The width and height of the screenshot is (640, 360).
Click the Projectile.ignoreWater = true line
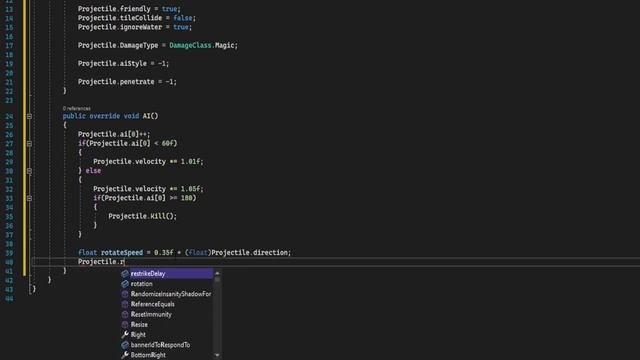135,27
